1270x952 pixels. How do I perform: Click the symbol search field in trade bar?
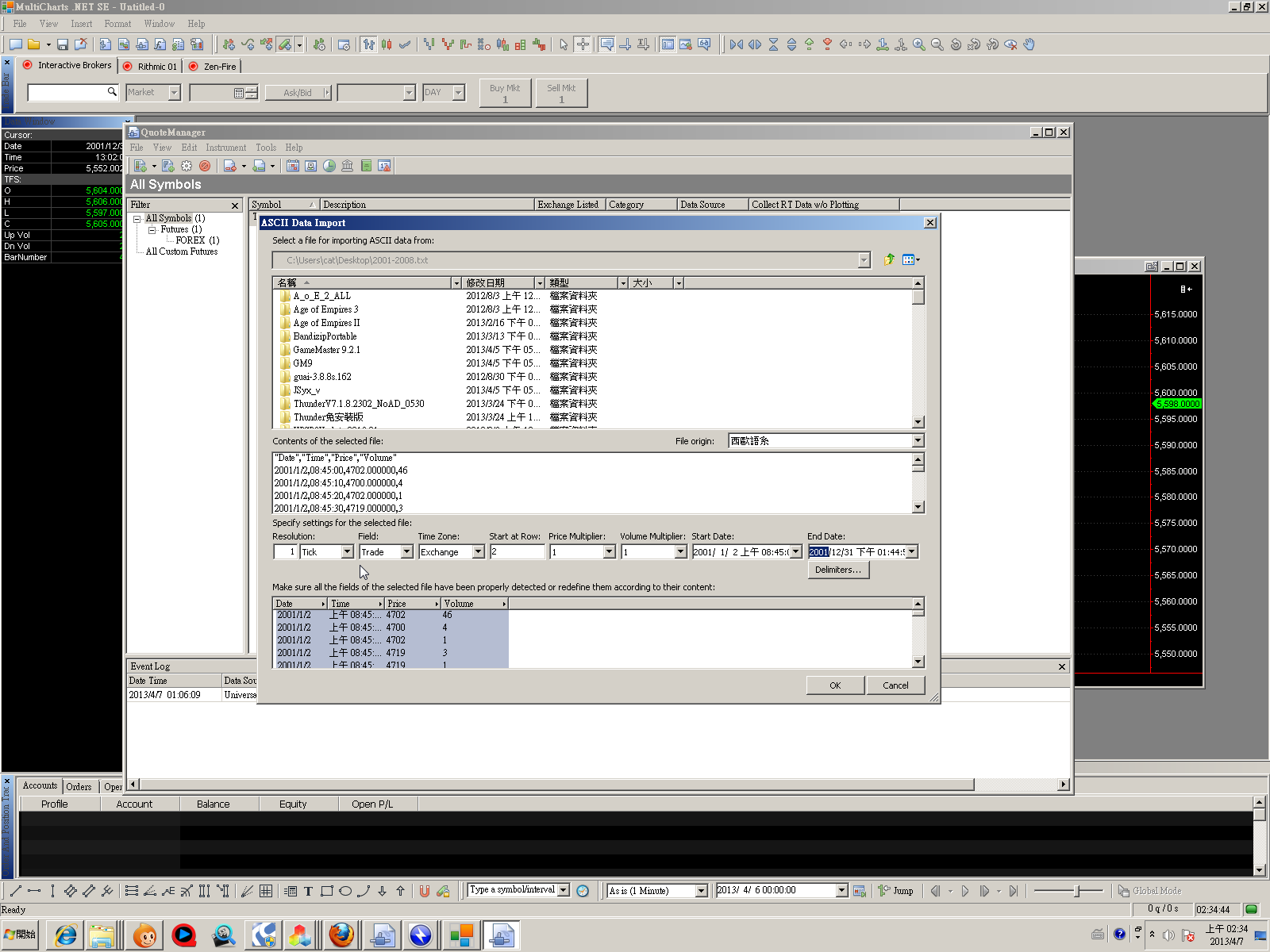pyautogui.click(x=73, y=93)
